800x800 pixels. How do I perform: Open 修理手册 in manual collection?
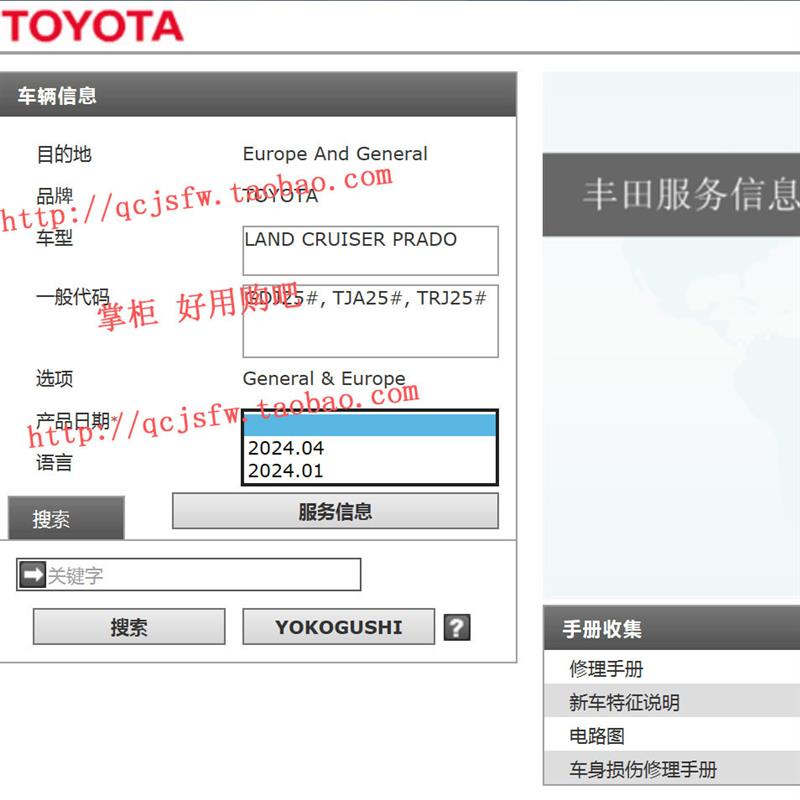[x=606, y=668]
